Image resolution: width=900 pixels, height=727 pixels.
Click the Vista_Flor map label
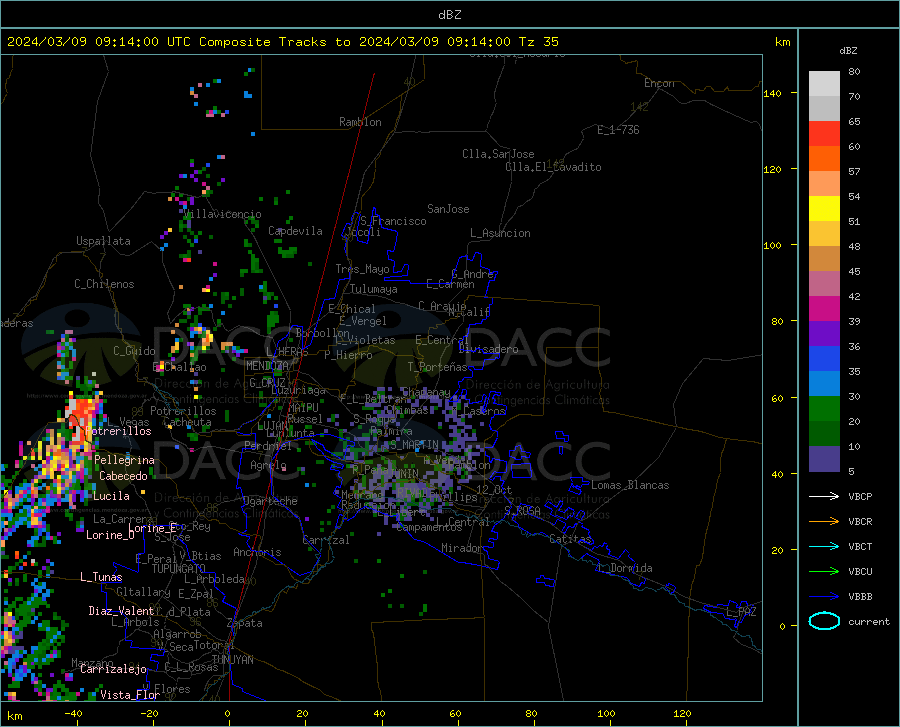point(130,695)
